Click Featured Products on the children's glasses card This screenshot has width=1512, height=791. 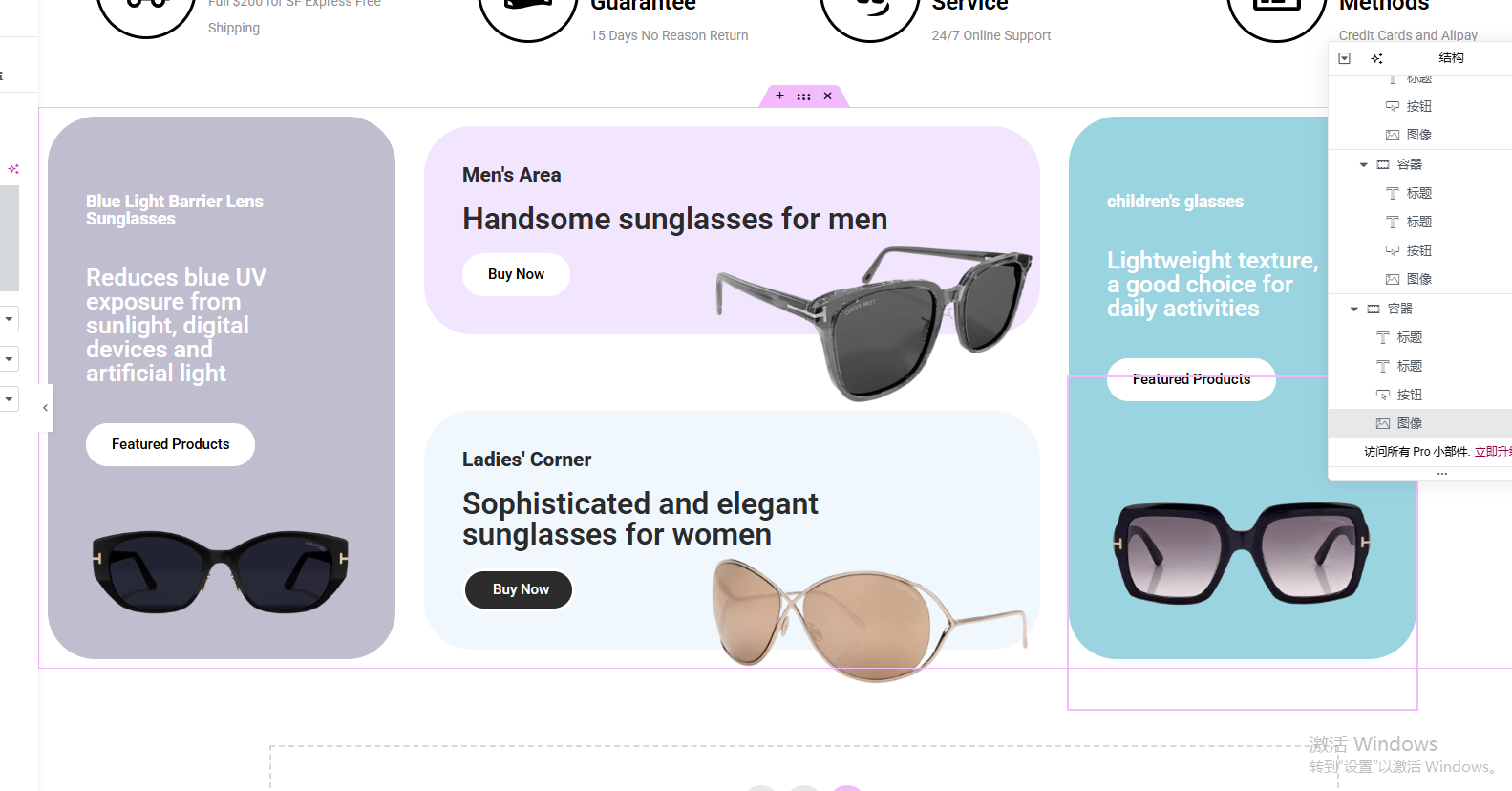point(1190,379)
